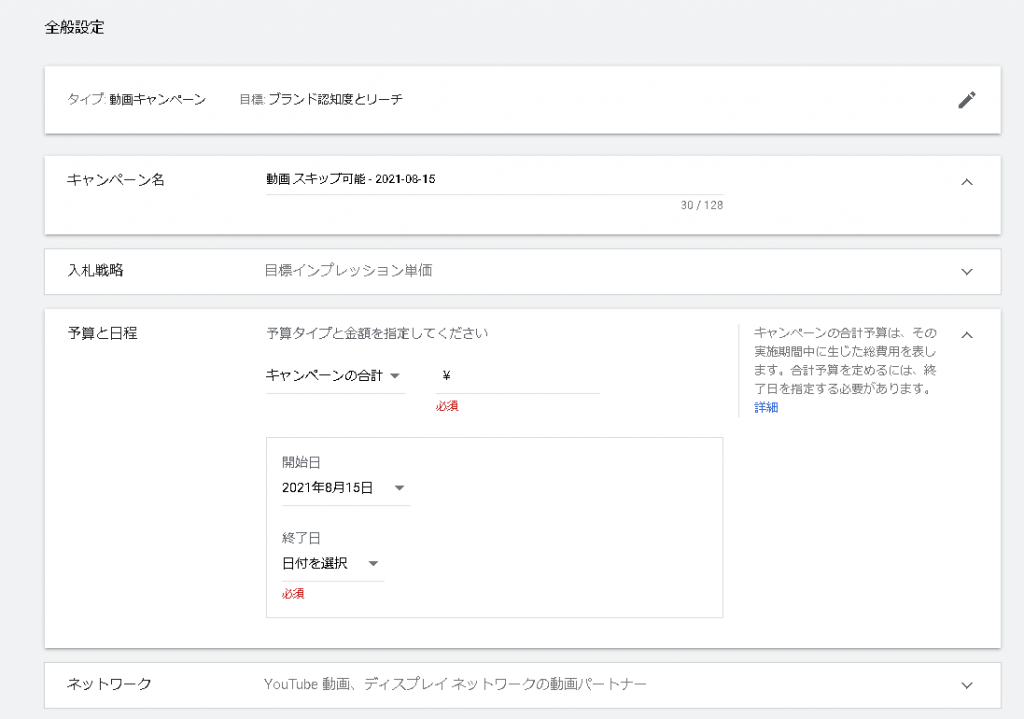Open the 開始日 2021年8月15日 date dropdown
1024x719 pixels.
(x=345, y=488)
